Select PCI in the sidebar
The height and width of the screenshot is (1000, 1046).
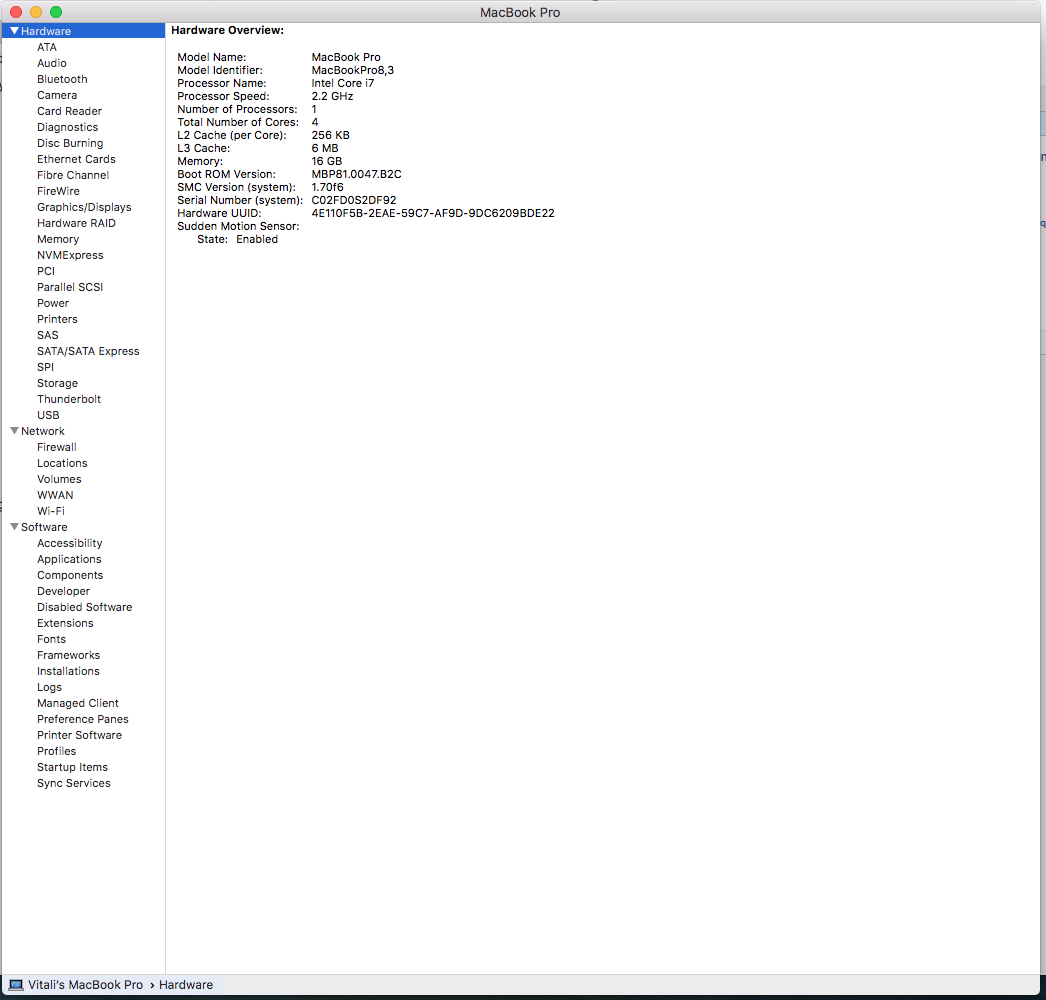point(46,271)
